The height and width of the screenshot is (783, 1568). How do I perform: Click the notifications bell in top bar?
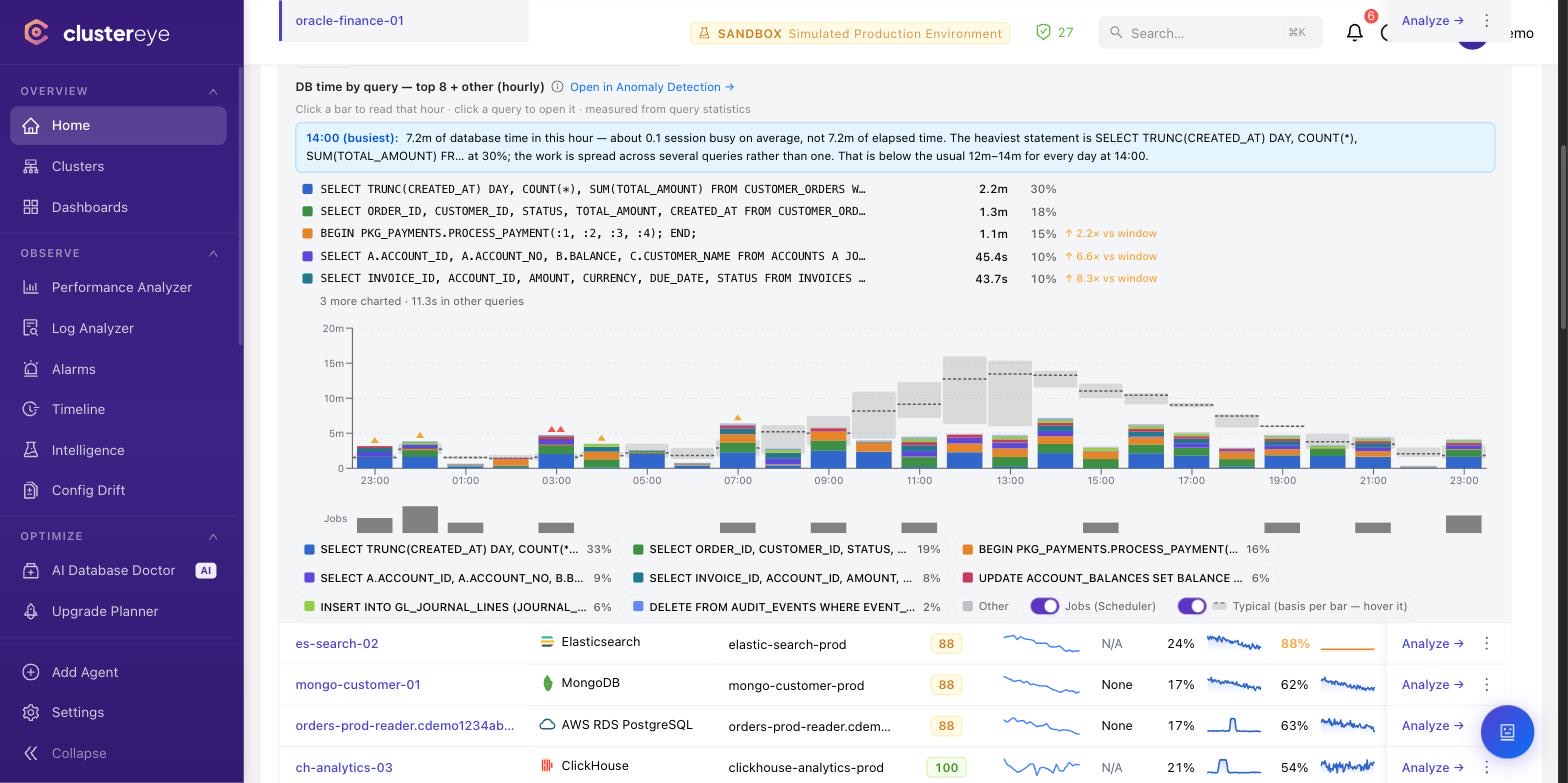[1355, 33]
